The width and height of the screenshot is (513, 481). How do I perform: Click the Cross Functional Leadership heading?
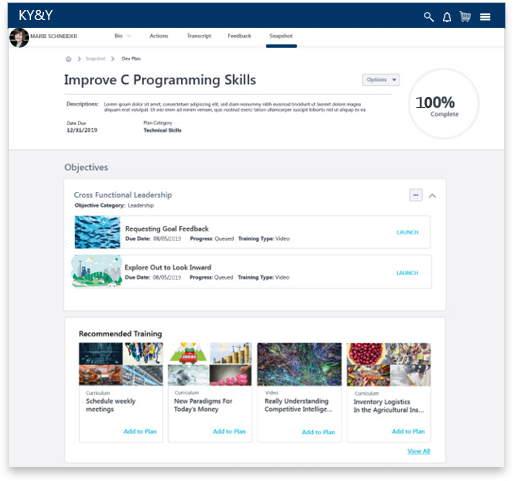123,195
